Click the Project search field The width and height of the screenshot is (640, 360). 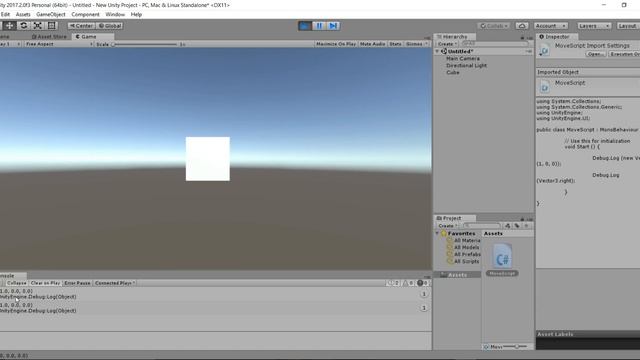coord(482,226)
